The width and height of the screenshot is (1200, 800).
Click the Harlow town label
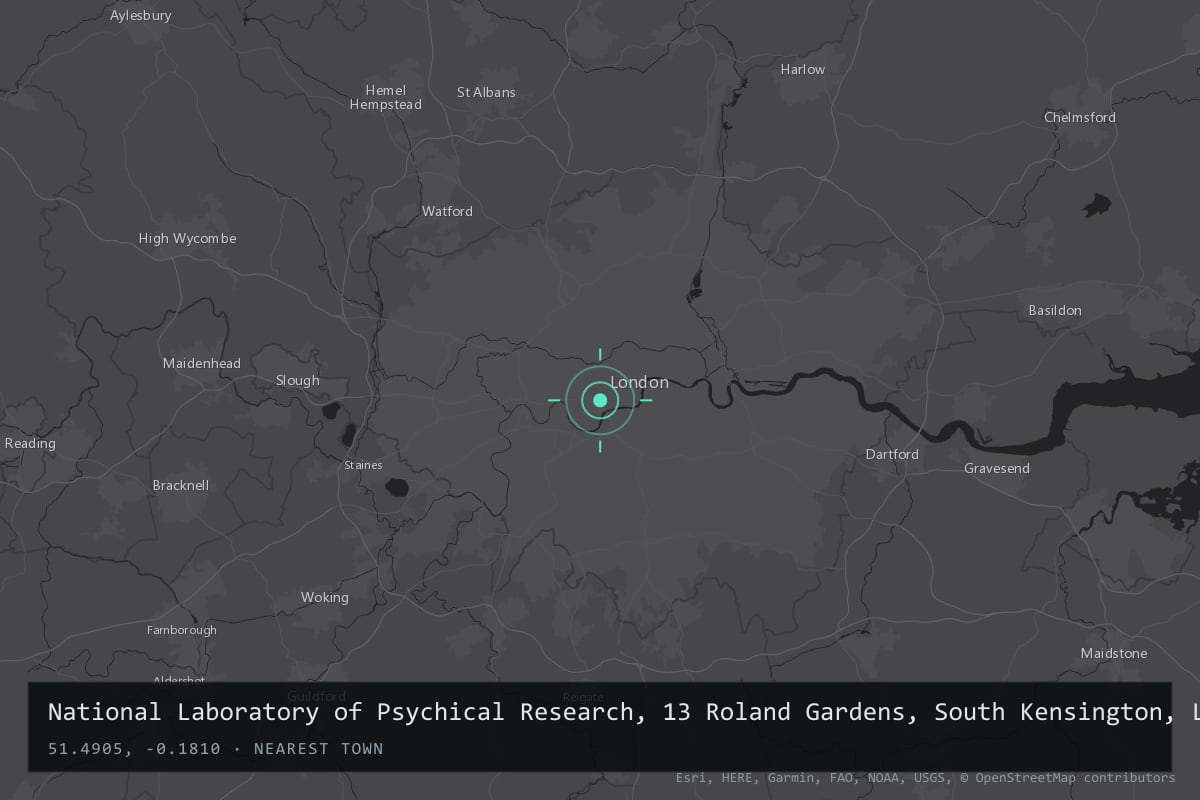[x=803, y=70]
